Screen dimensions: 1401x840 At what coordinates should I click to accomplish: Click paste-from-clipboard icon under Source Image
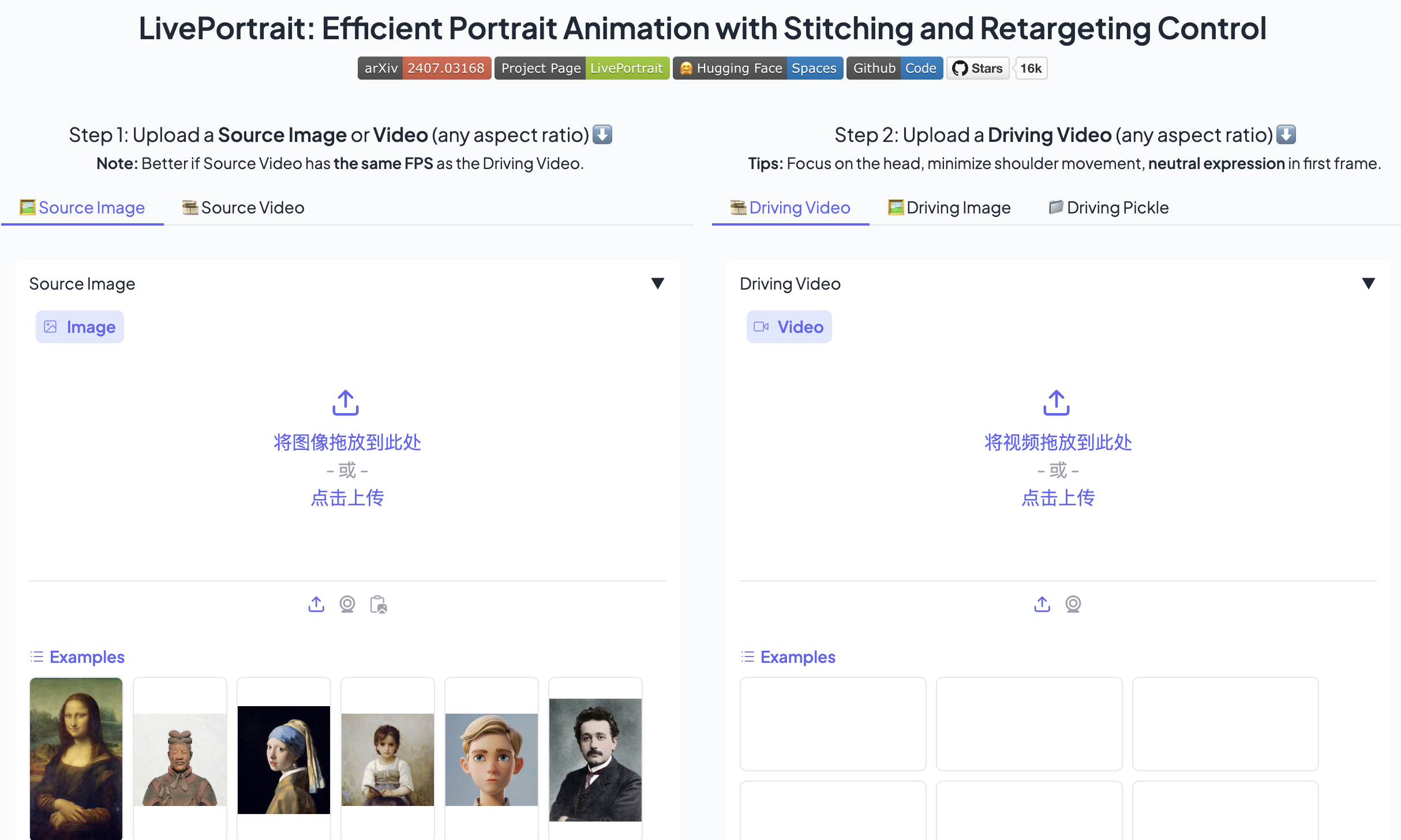click(379, 604)
